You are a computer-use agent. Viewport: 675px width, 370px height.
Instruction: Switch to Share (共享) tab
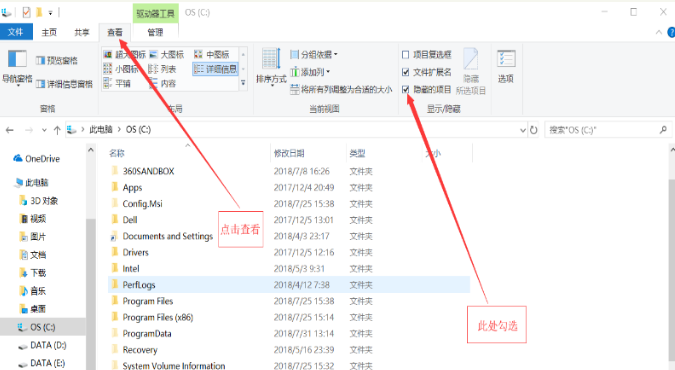82,32
